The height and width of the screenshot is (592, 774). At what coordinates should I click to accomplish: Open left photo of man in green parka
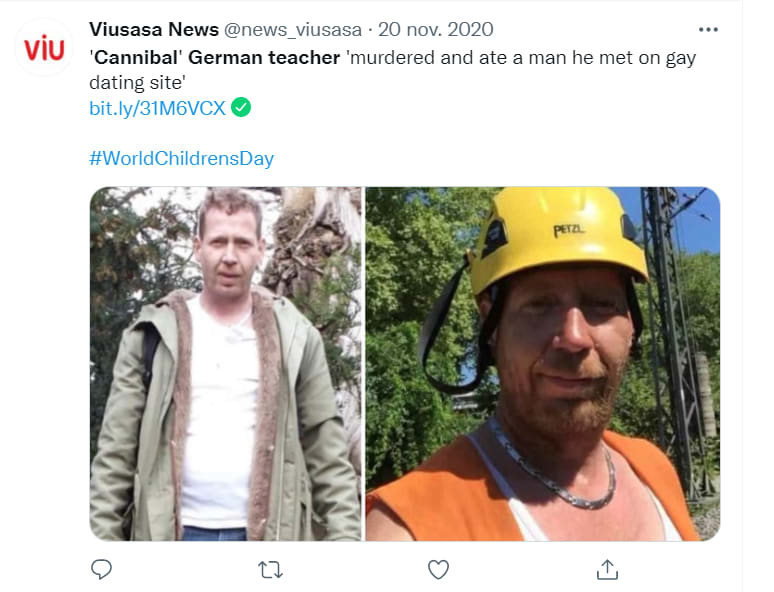[226, 363]
